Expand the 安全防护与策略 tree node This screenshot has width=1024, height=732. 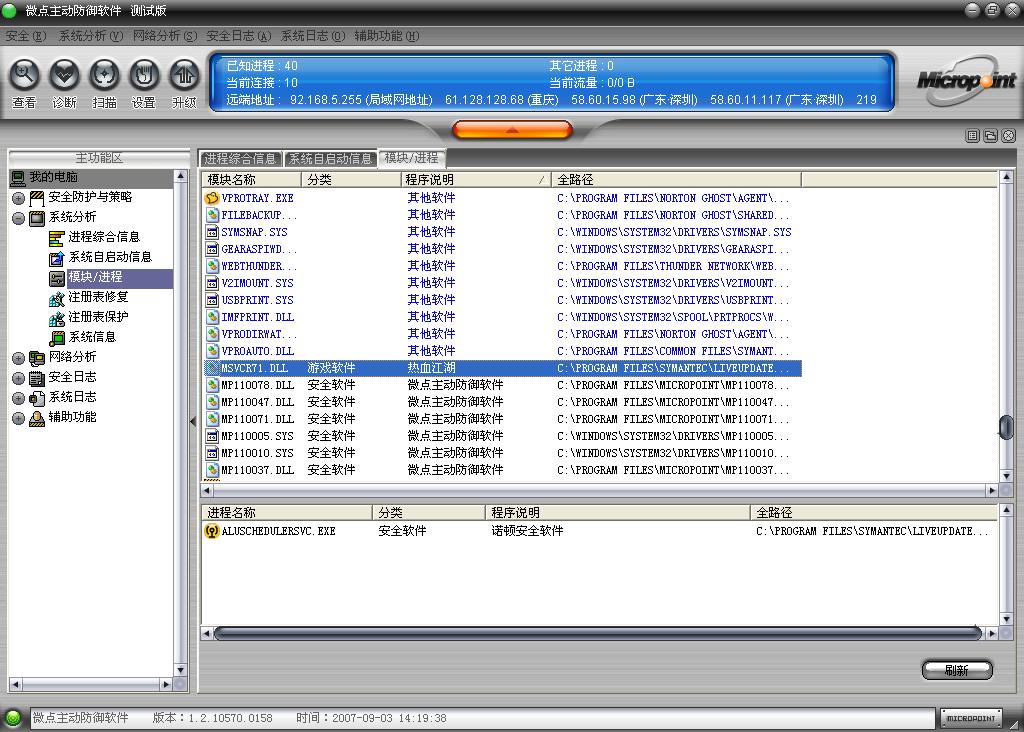pos(18,198)
